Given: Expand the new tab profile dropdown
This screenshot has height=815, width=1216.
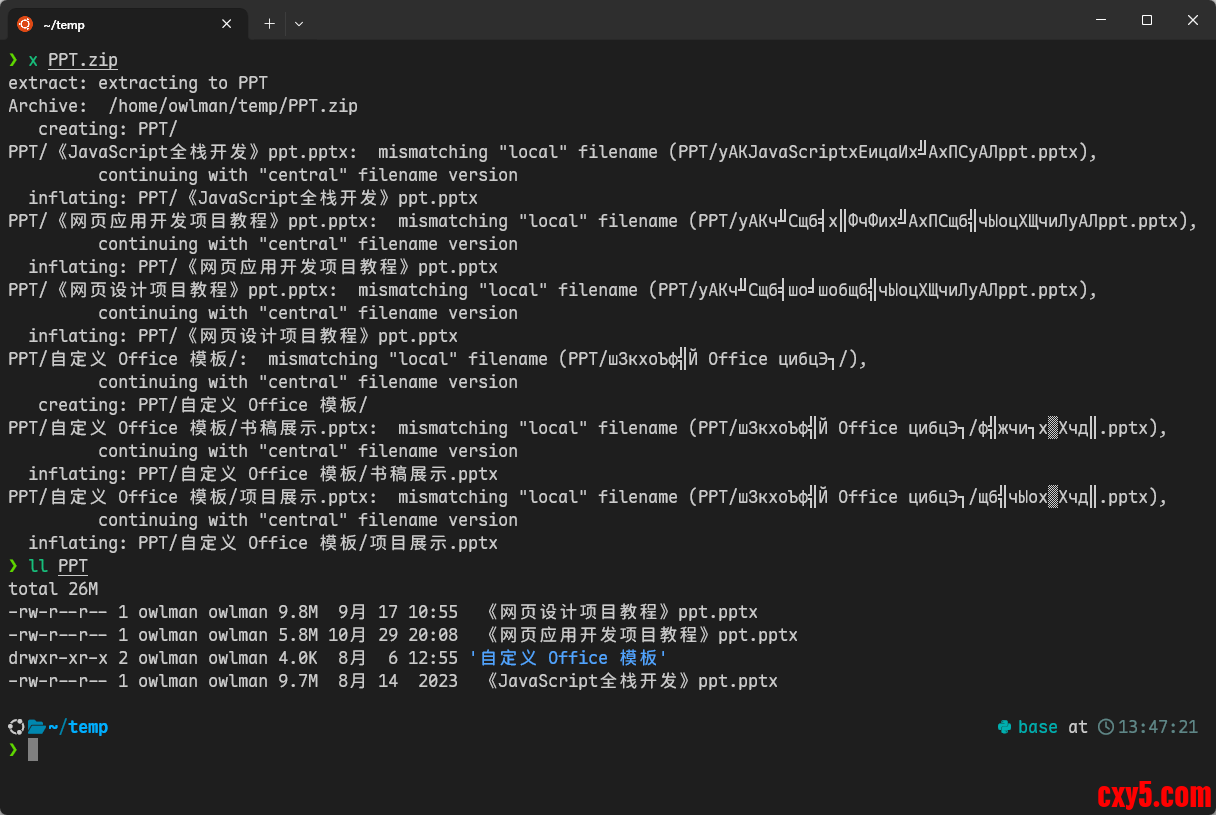Looking at the screenshot, I should point(299,24).
